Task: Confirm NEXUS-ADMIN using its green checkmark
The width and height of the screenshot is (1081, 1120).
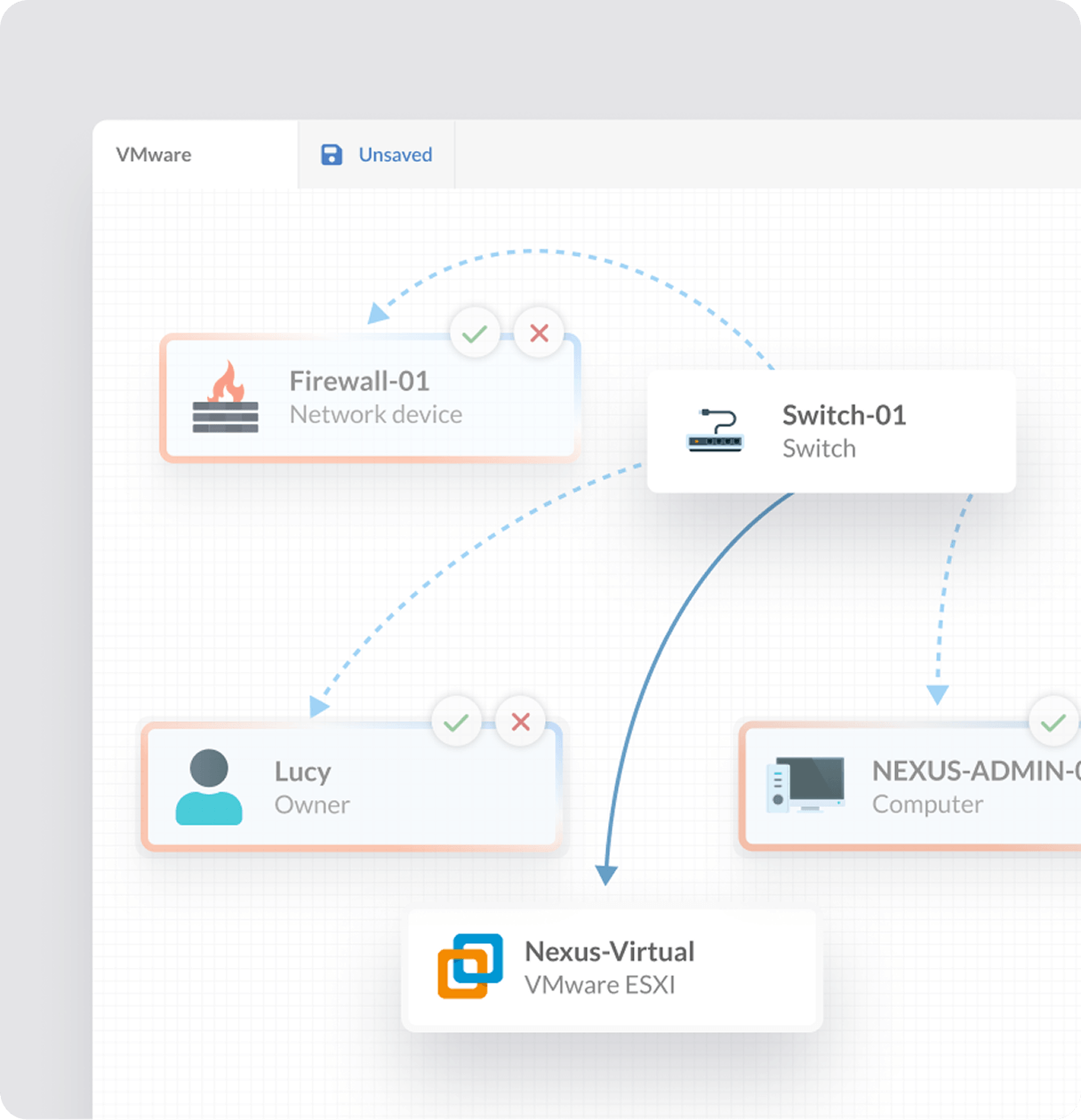Action: (x=1053, y=721)
